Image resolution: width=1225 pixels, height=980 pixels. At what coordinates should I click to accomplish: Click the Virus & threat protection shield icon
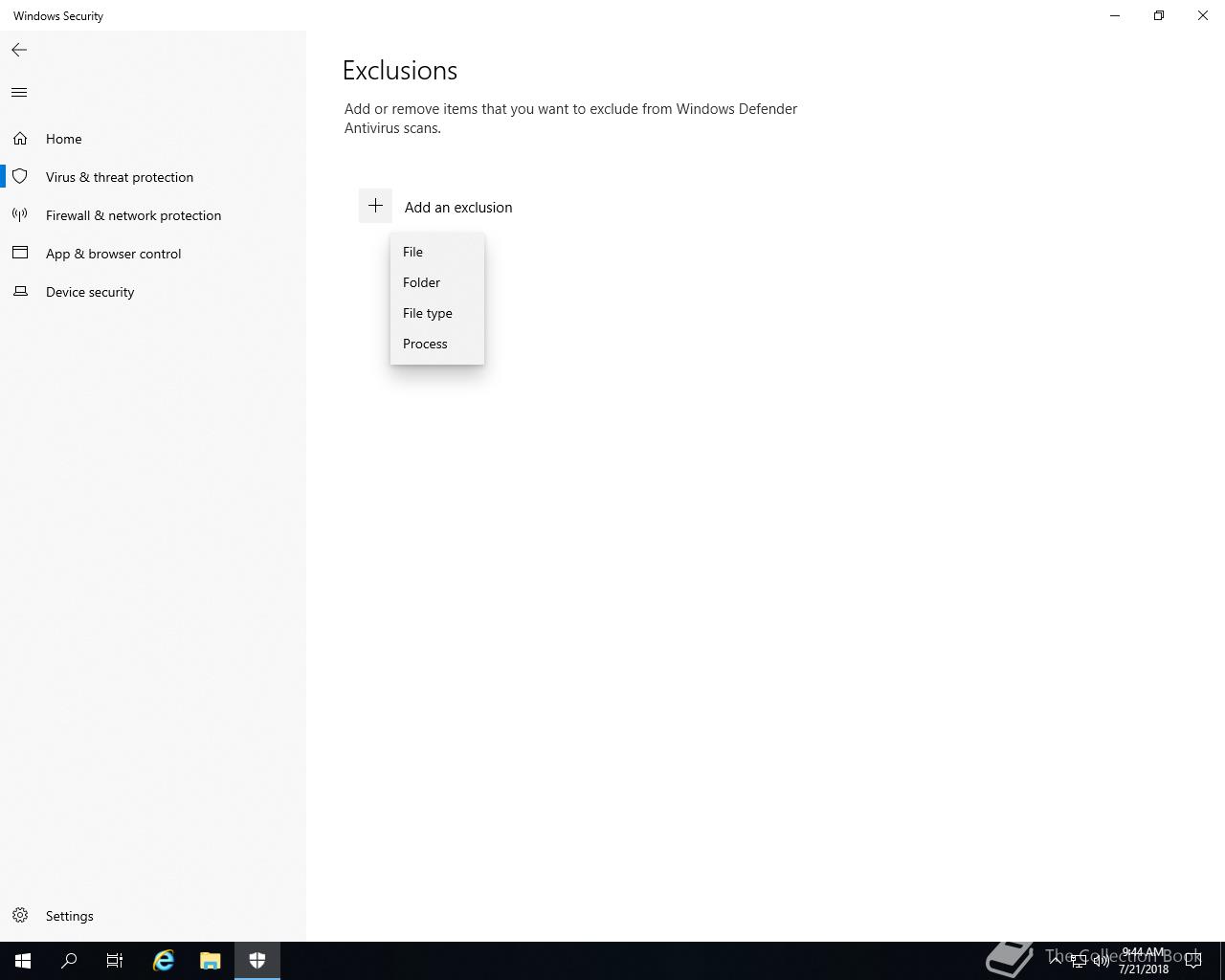pos(20,177)
